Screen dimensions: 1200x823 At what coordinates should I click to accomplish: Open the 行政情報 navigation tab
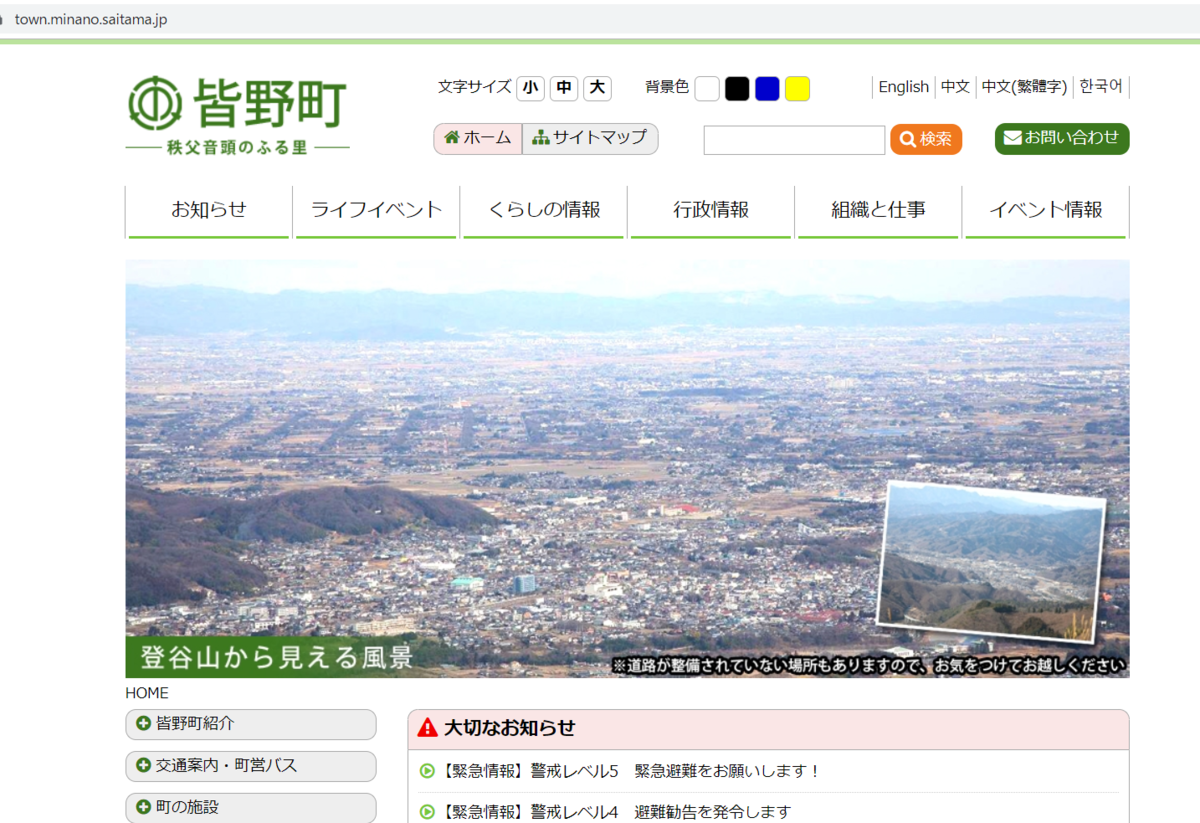click(711, 211)
